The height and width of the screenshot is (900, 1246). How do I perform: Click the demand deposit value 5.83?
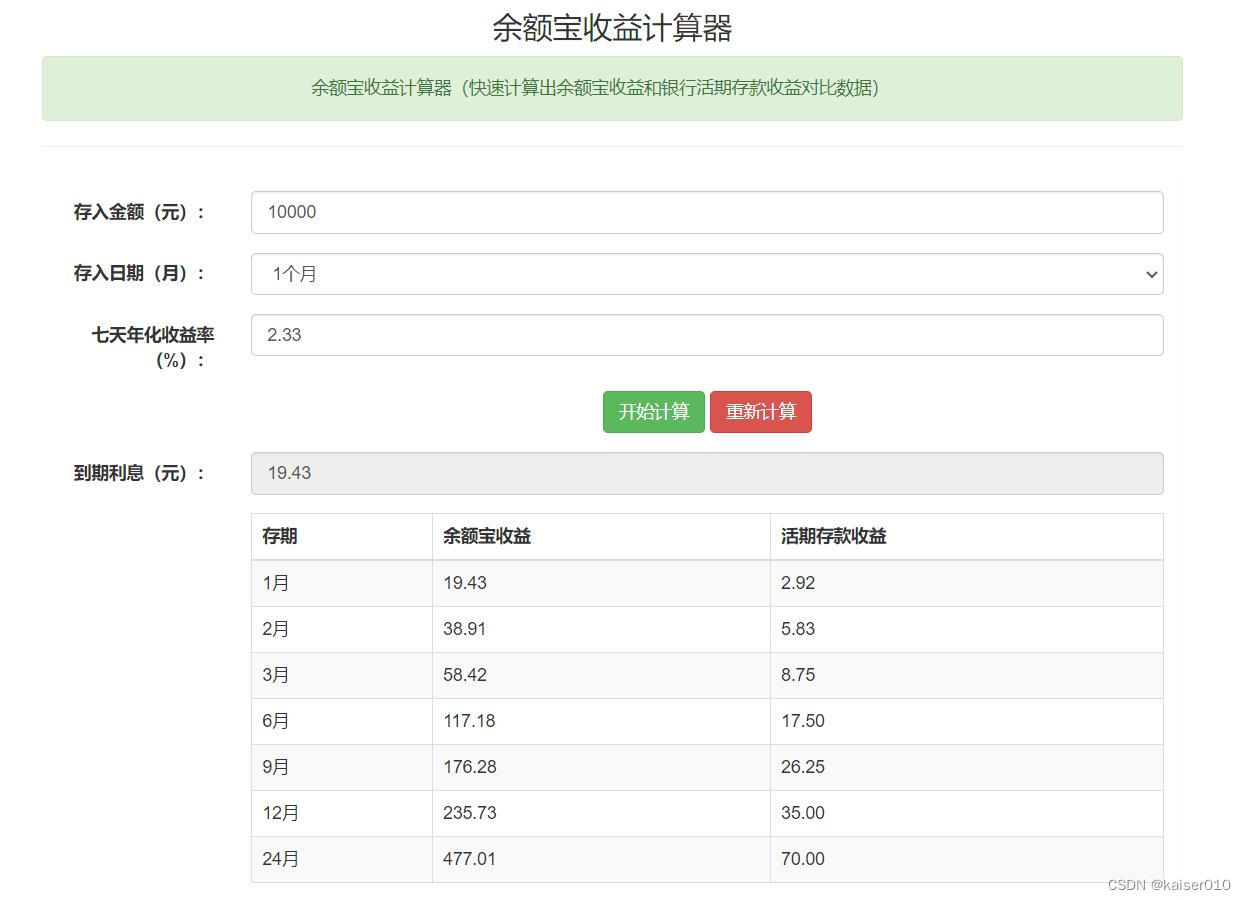coord(798,629)
